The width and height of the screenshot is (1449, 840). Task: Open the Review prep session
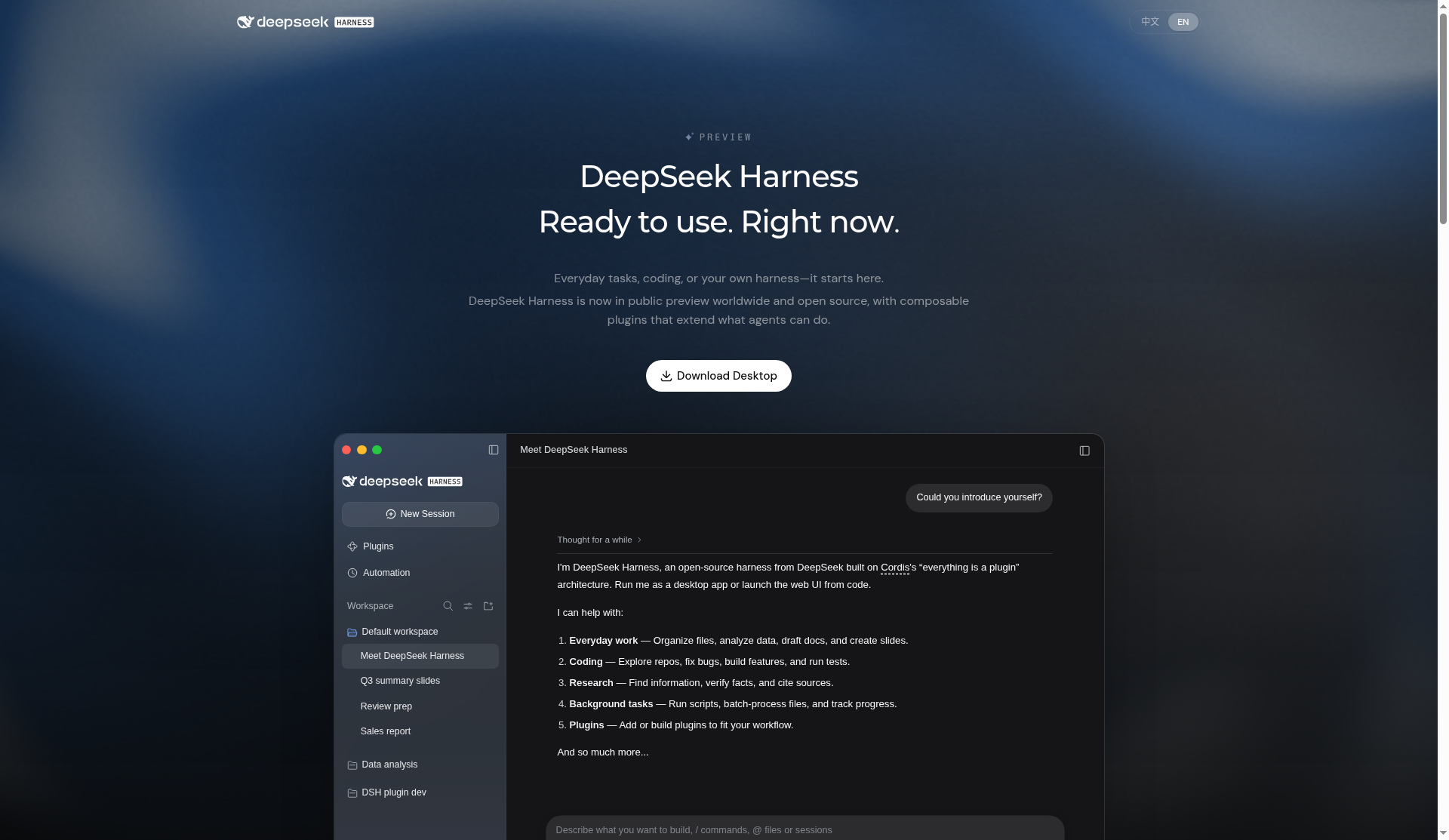pyautogui.click(x=420, y=706)
